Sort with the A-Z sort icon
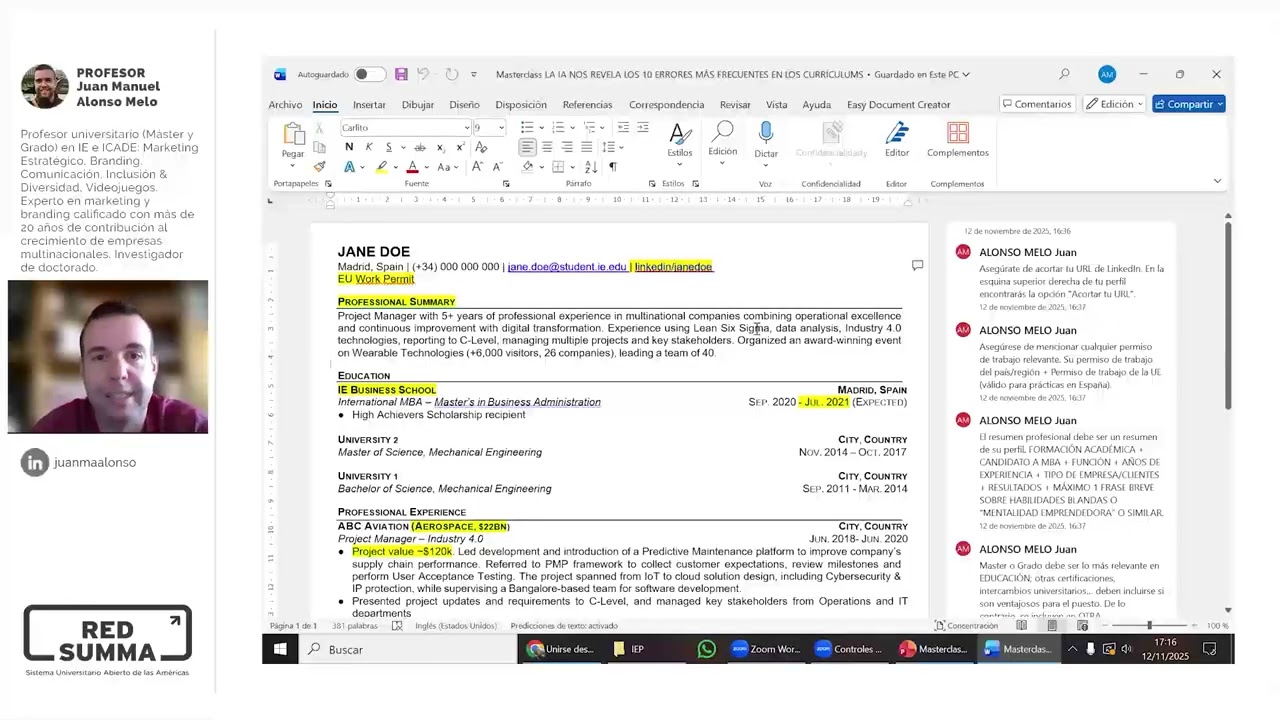The width and height of the screenshot is (1280, 720). pos(590,167)
